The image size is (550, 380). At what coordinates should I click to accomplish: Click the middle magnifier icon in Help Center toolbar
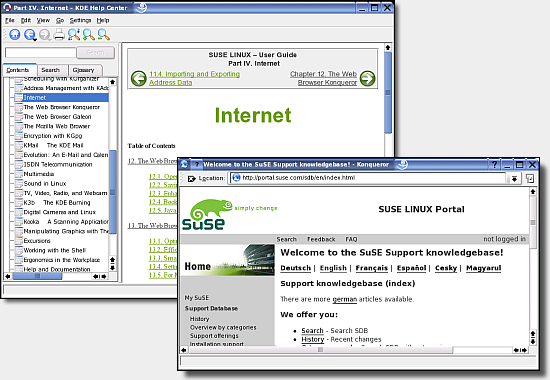(88, 34)
